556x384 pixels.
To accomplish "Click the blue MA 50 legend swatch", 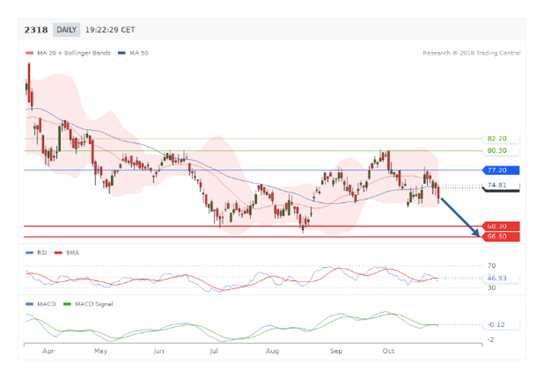I will coord(122,53).
